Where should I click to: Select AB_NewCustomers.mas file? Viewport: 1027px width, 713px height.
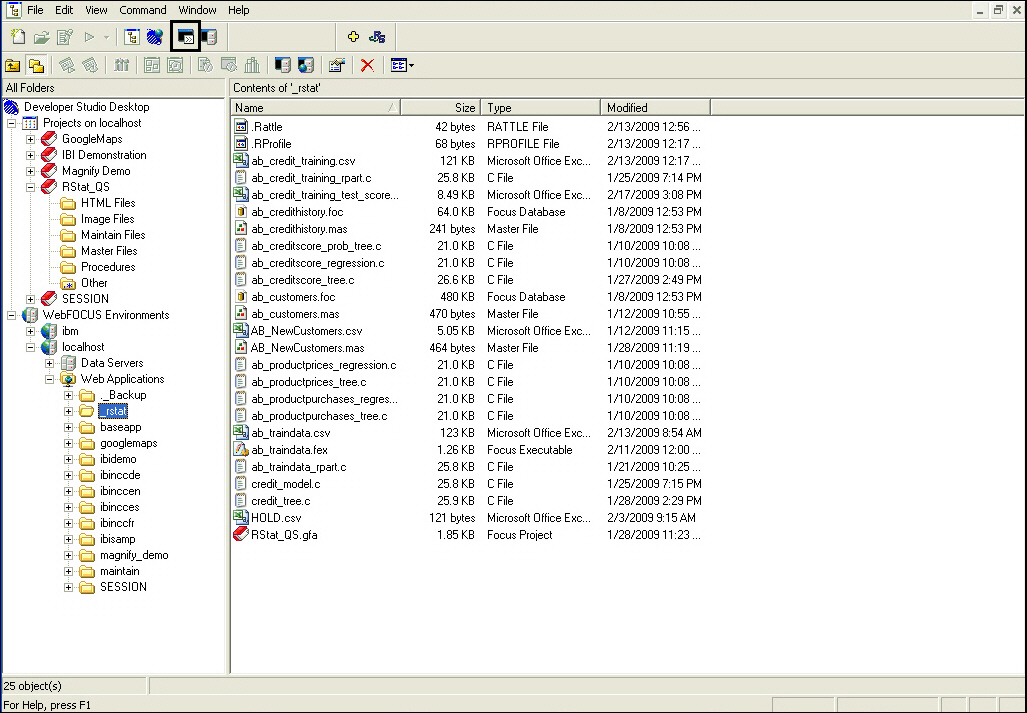click(307, 348)
